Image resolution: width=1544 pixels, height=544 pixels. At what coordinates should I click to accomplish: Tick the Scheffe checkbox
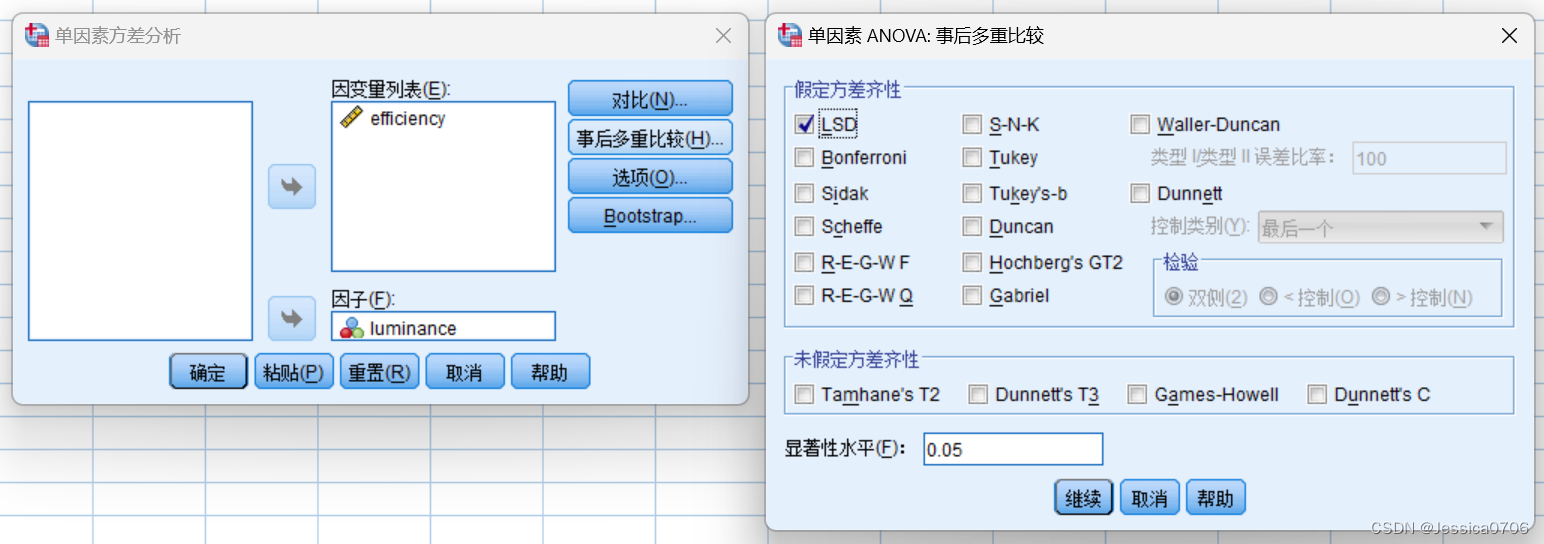pyautogui.click(x=804, y=227)
